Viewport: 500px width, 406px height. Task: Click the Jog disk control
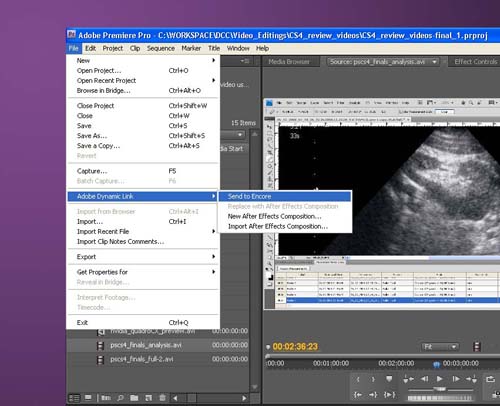440,398
